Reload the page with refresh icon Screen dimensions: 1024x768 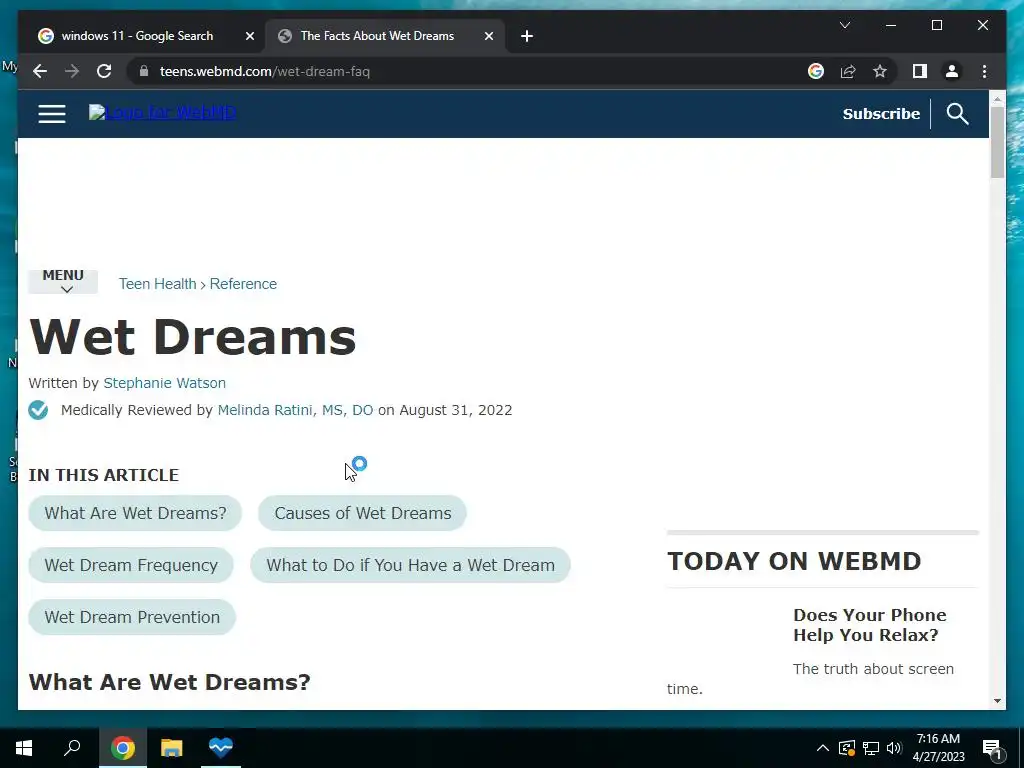[104, 71]
